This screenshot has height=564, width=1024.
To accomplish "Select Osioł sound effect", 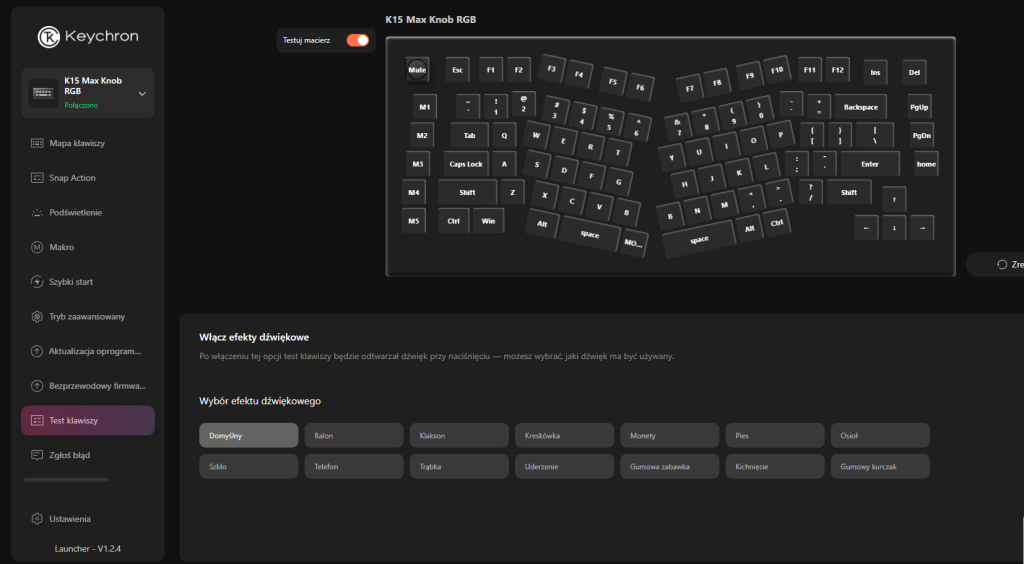I will 880,435.
